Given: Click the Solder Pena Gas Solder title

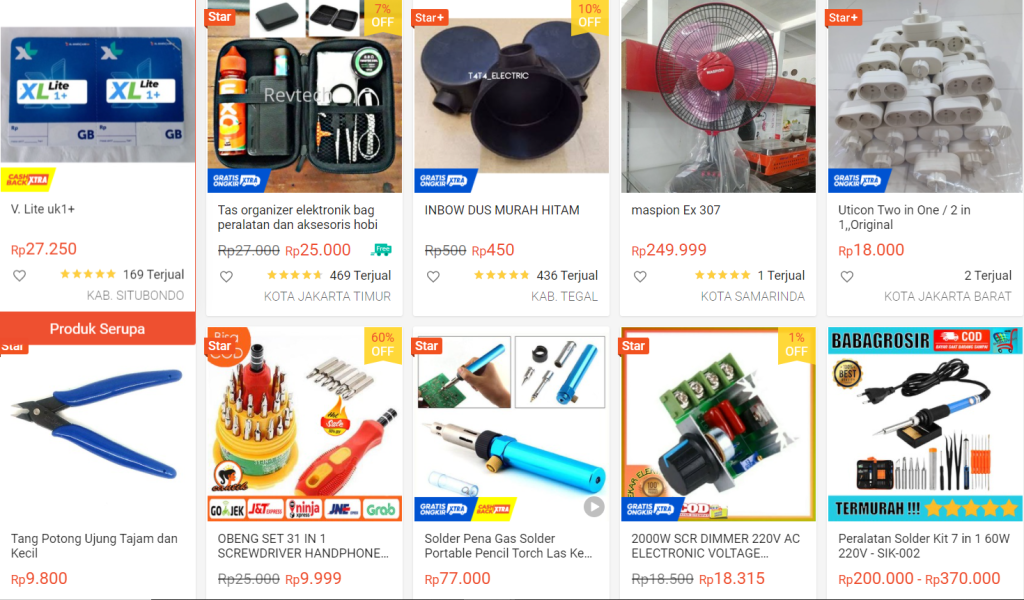Looking at the screenshot, I should point(509,546).
